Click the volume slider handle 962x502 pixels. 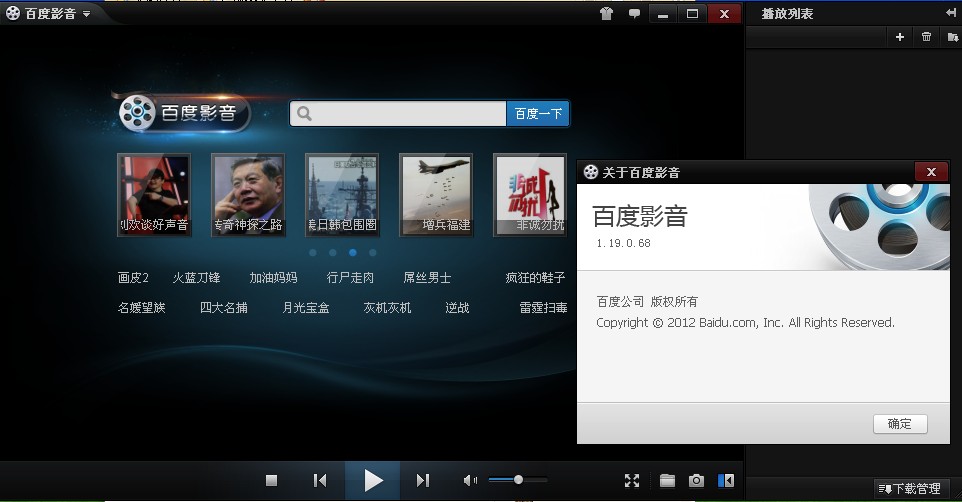click(x=518, y=480)
